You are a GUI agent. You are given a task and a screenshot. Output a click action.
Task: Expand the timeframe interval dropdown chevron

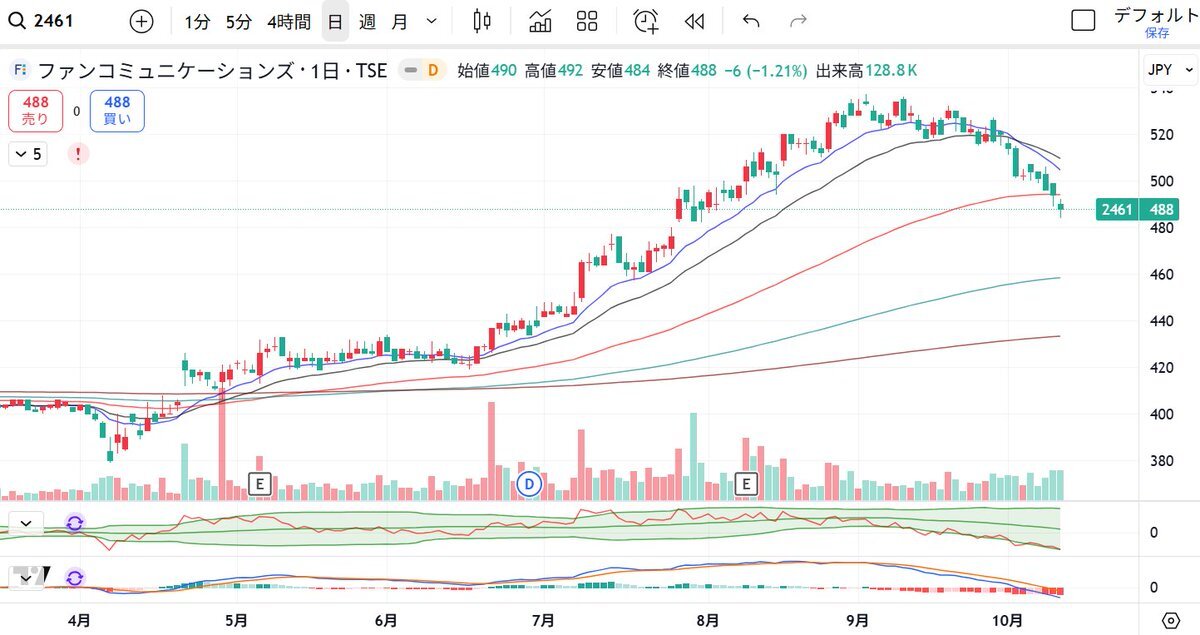tap(431, 21)
